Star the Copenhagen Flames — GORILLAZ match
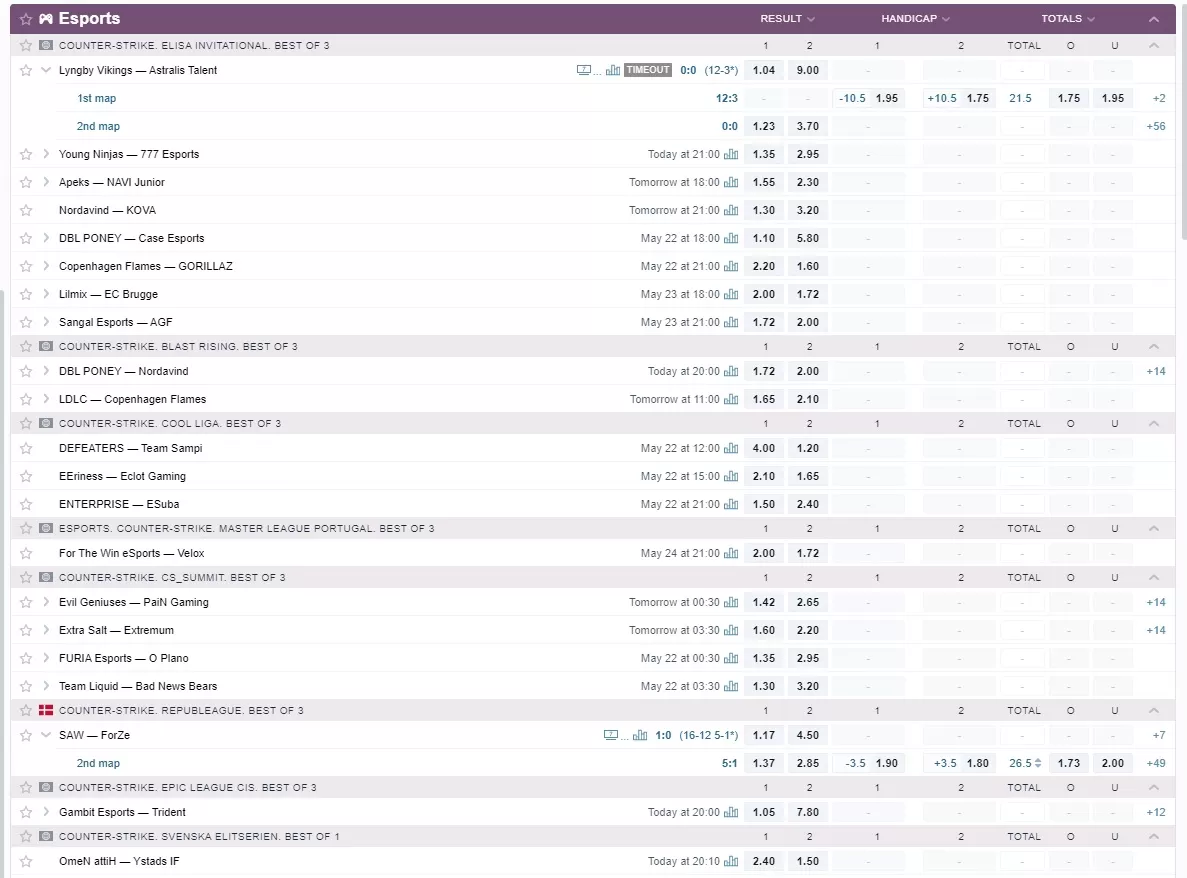1187x878 pixels. (x=26, y=266)
